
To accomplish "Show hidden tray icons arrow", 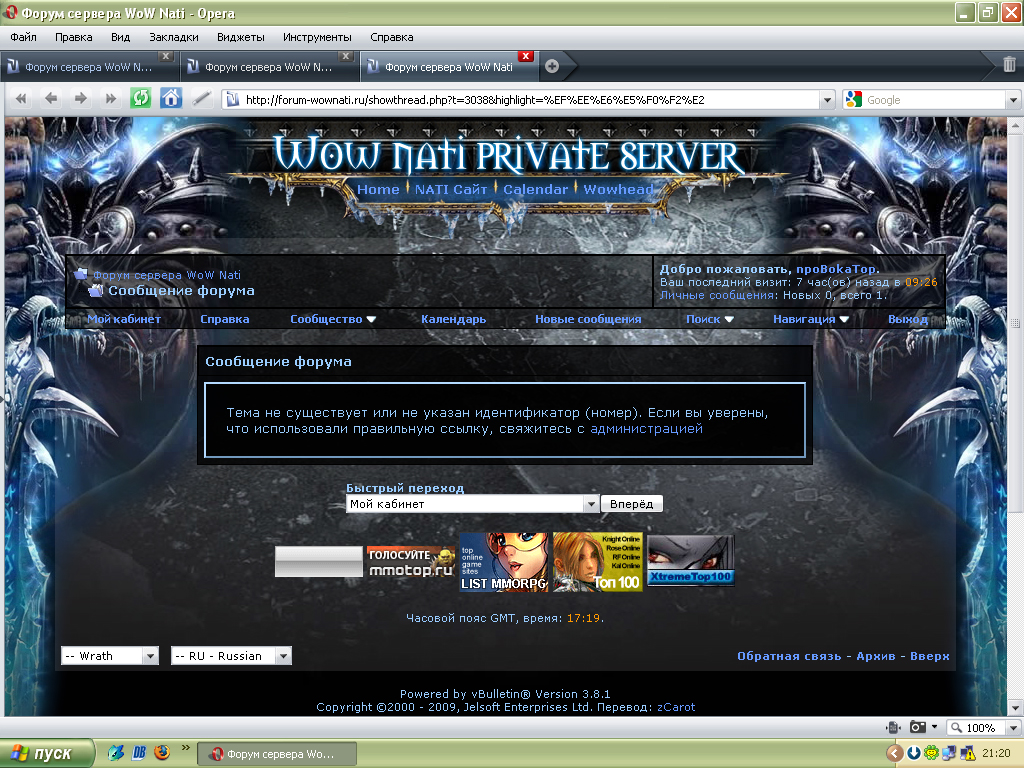I will (894, 753).
